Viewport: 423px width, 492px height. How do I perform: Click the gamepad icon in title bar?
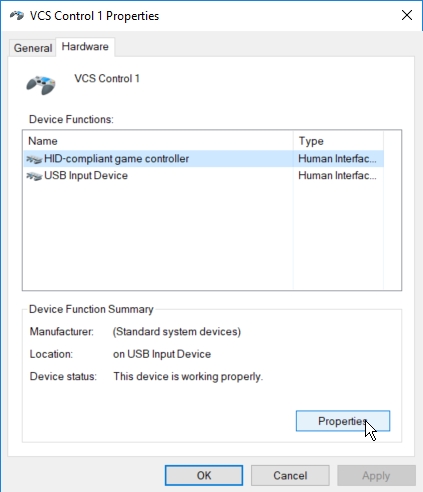[17, 15]
